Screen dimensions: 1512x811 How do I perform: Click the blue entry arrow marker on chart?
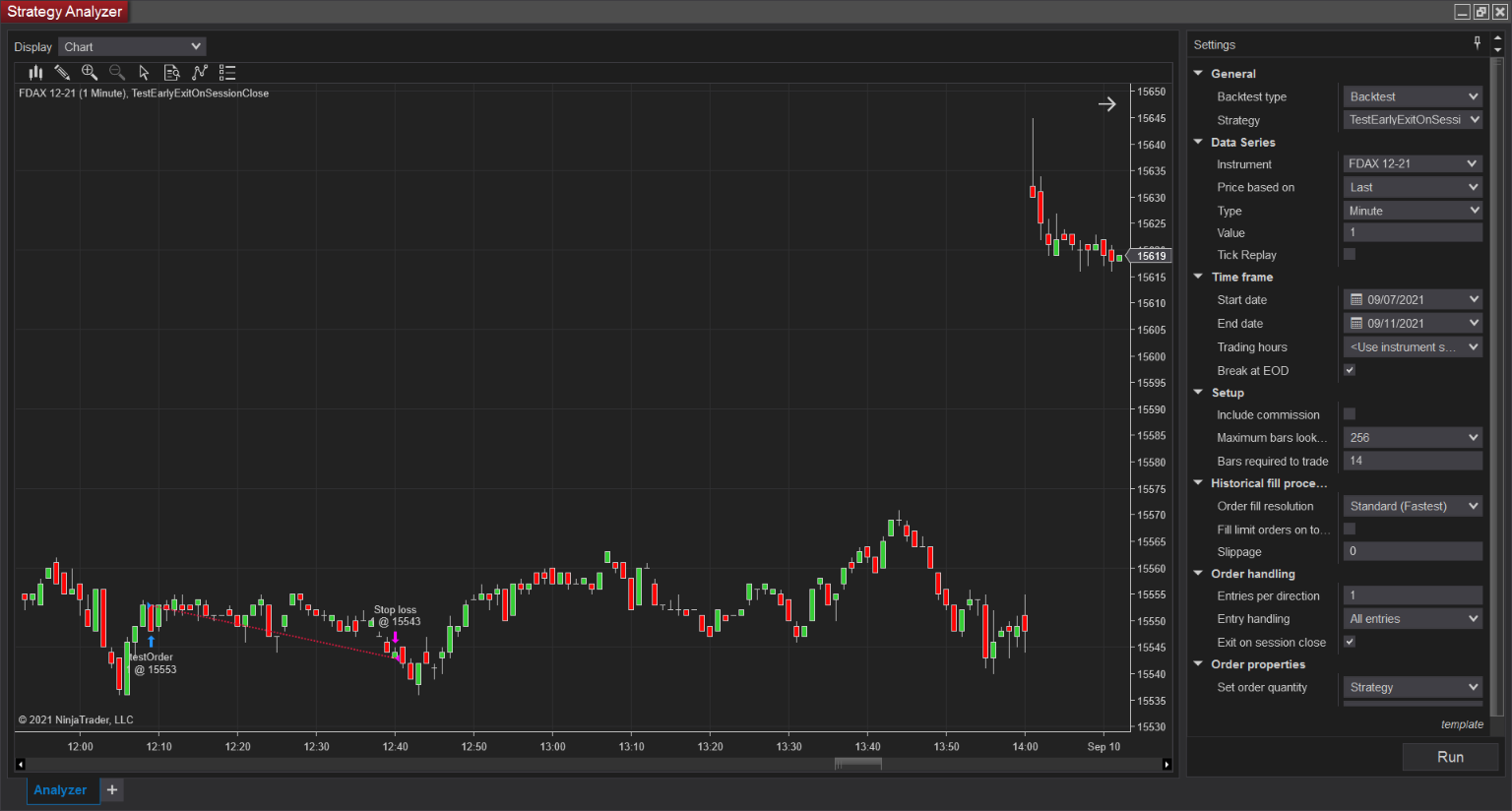click(151, 642)
